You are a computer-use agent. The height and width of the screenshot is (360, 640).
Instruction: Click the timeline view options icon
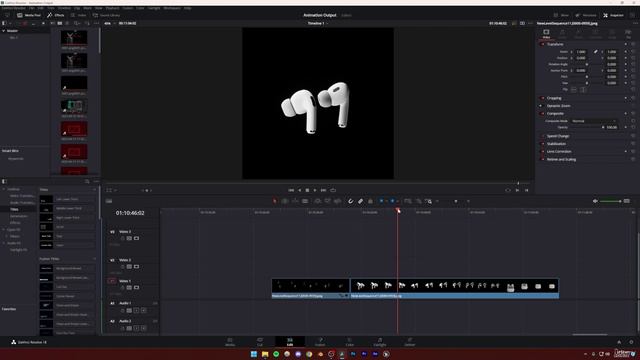click(x=109, y=201)
